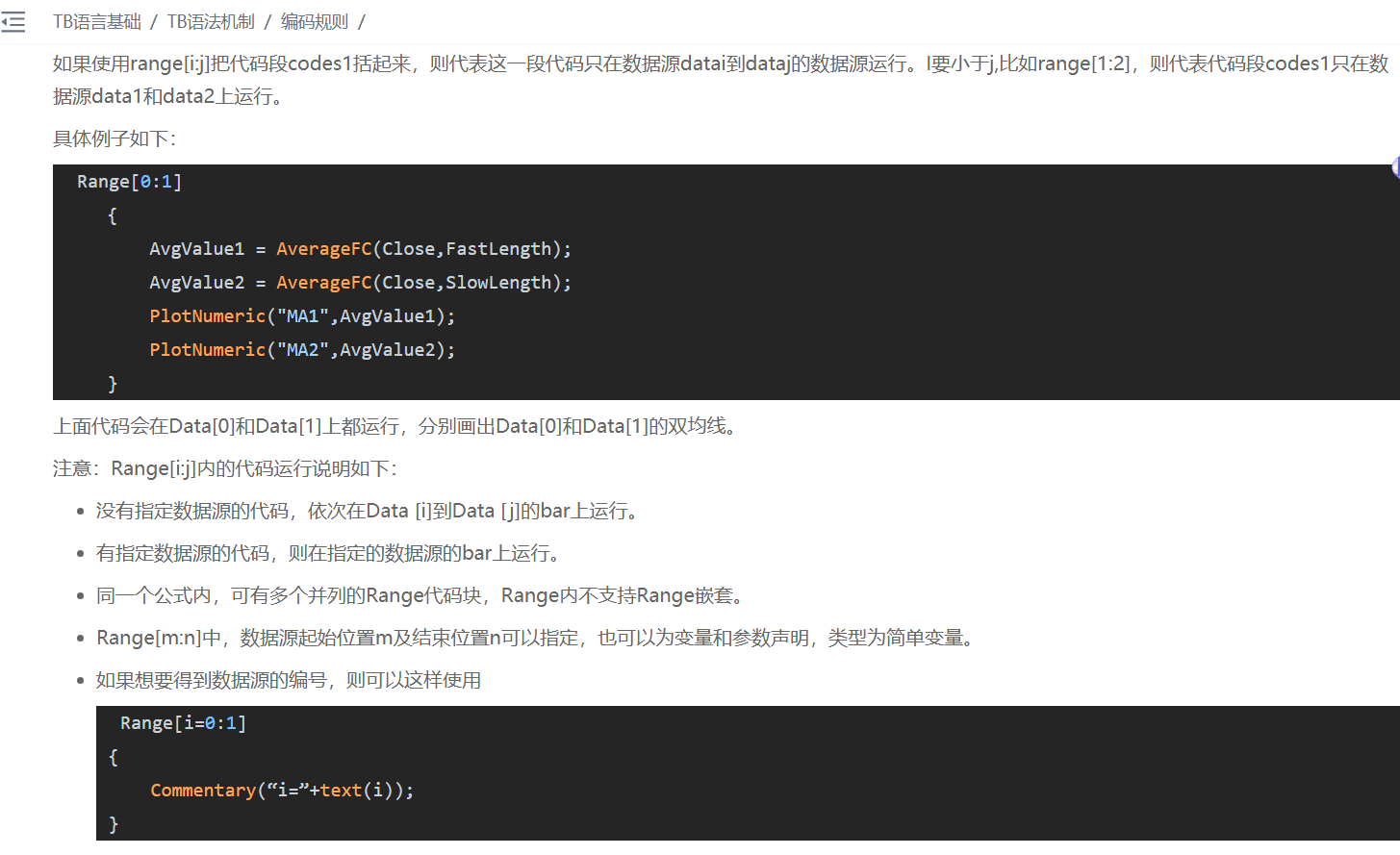The width and height of the screenshot is (1400, 855).
Task: Open the TB语言基础 breadcrumb link
Action: tap(97, 22)
